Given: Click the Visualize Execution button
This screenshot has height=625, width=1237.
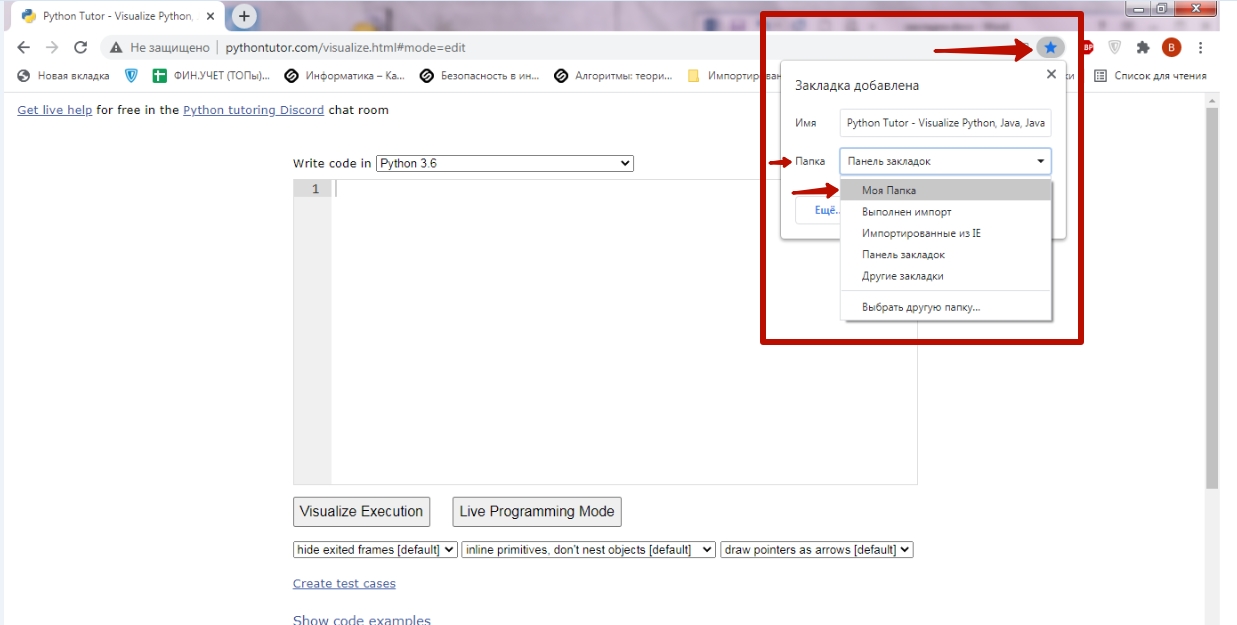Looking at the screenshot, I should [x=361, y=511].
